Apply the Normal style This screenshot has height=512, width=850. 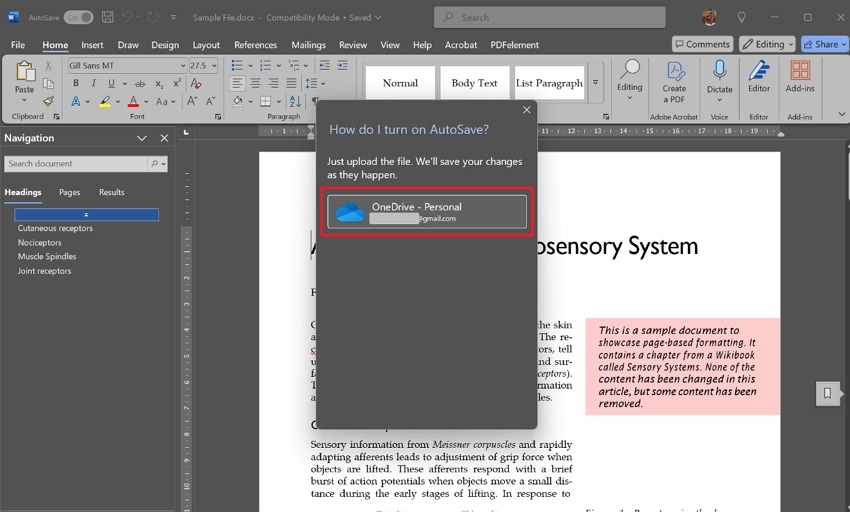[401, 83]
